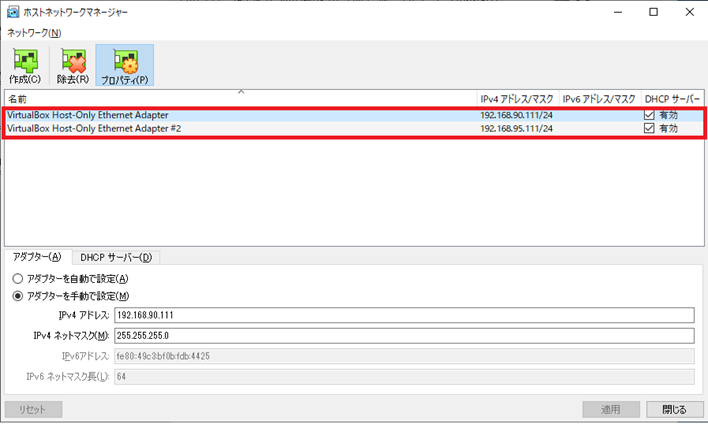Screen dimensions: 708x424
Task: Open Properties (プロパティ) toolbar icon
Action: (x=125, y=65)
